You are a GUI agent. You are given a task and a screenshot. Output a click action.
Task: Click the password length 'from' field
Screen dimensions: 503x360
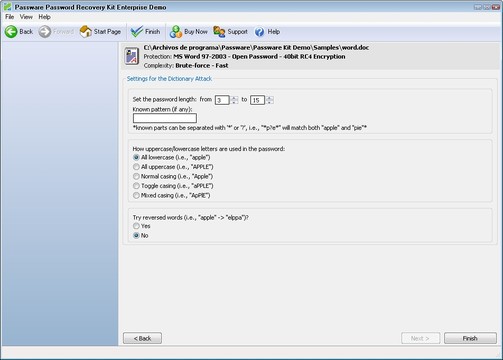tap(222, 100)
